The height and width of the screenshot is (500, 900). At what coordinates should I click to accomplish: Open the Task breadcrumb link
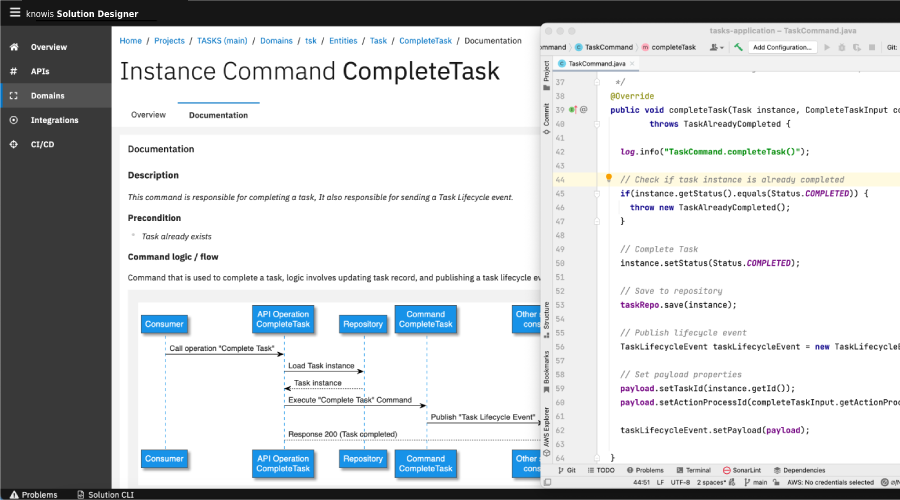[x=378, y=41]
